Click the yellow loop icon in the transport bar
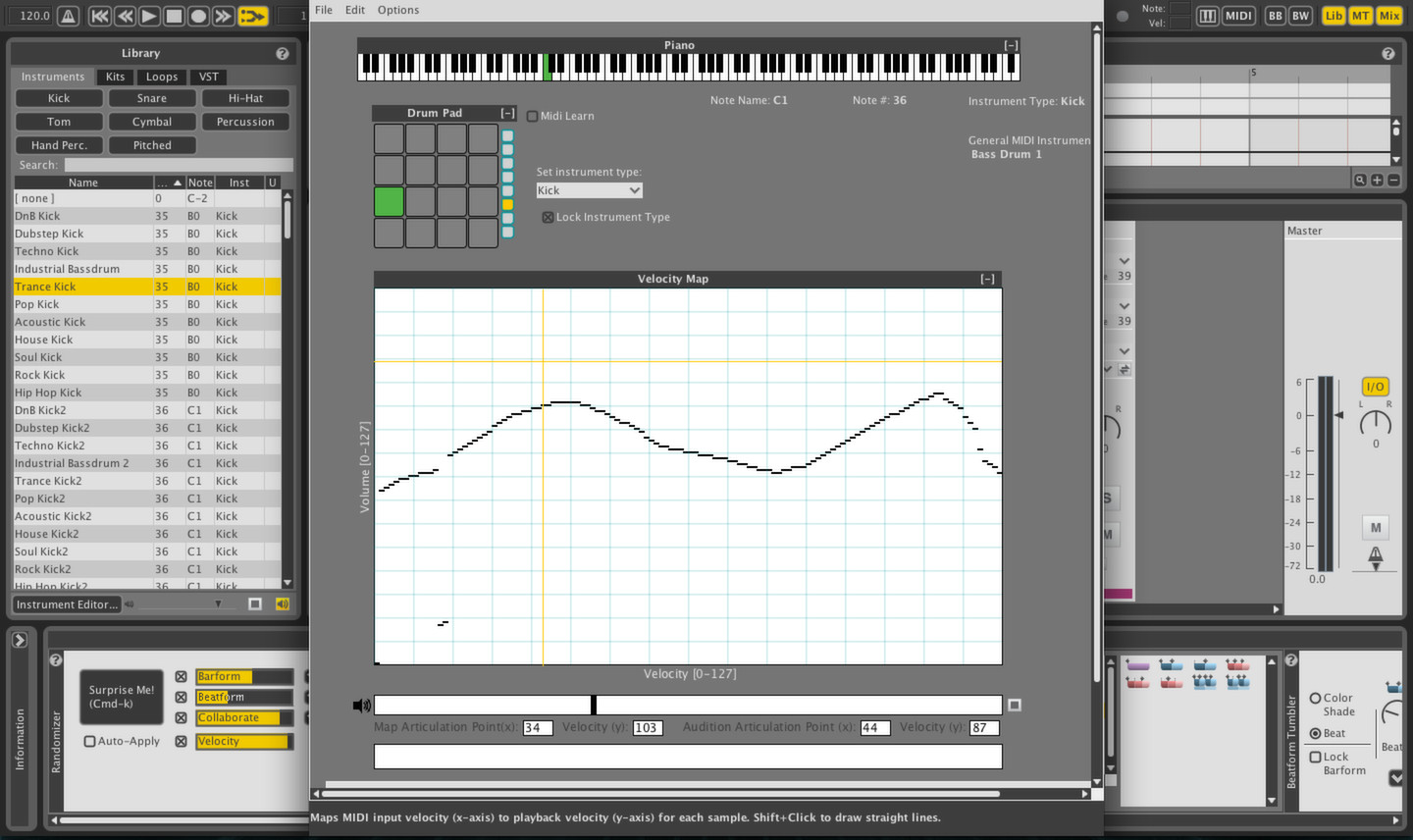 252,16
